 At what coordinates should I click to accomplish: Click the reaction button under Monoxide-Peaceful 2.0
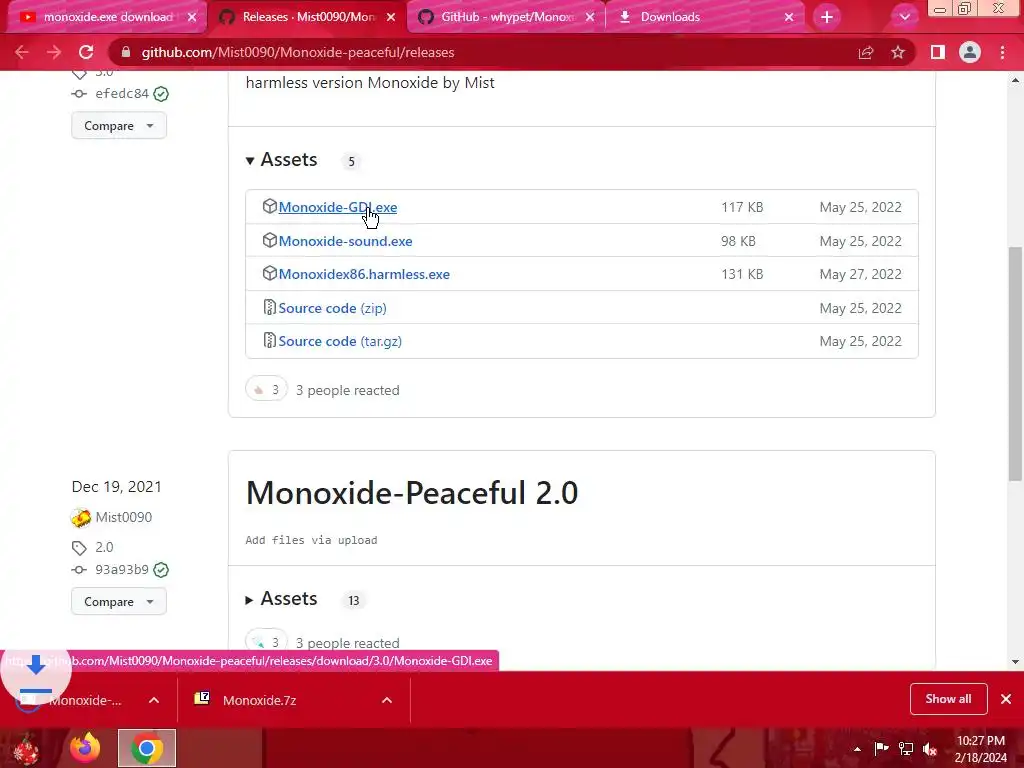pos(266,642)
